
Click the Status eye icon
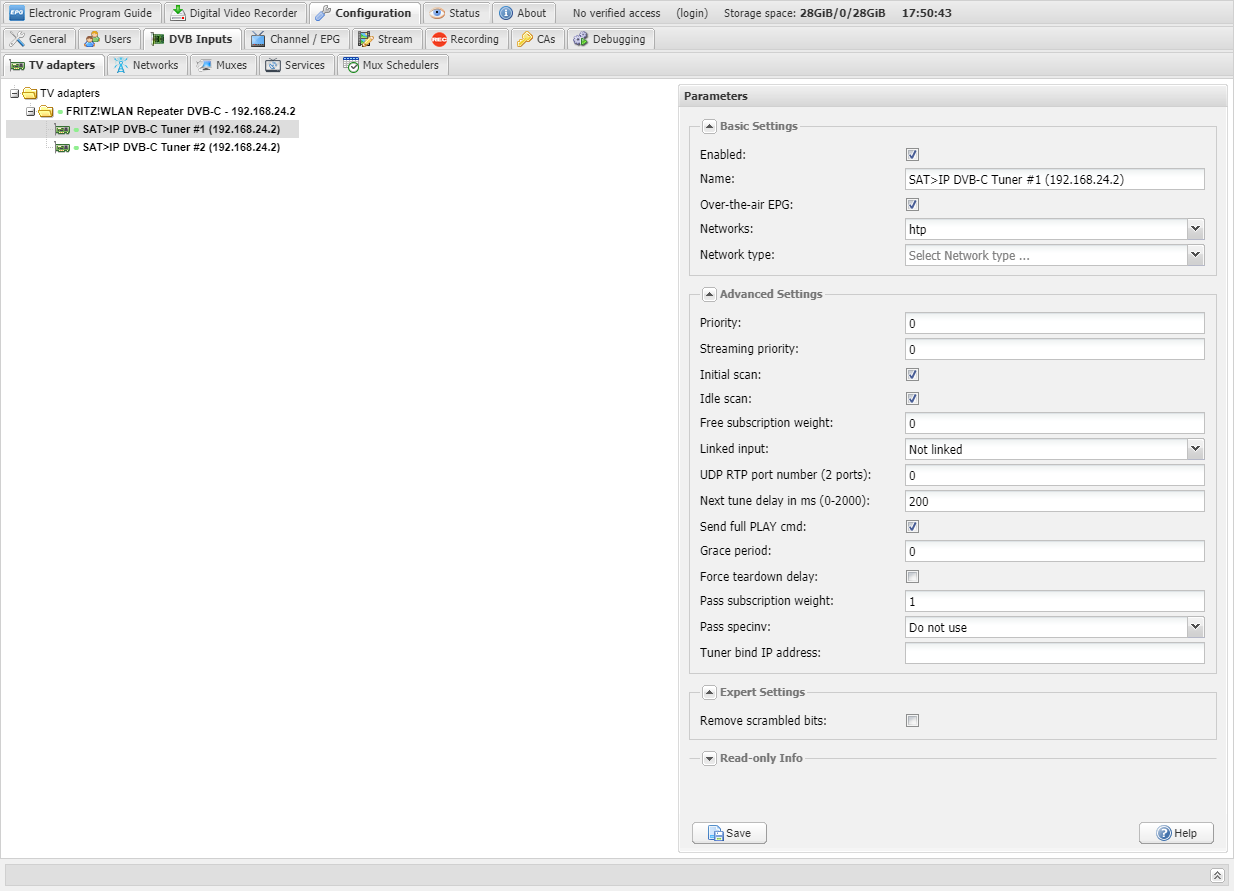pyautogui.click(x=438, y=13)
